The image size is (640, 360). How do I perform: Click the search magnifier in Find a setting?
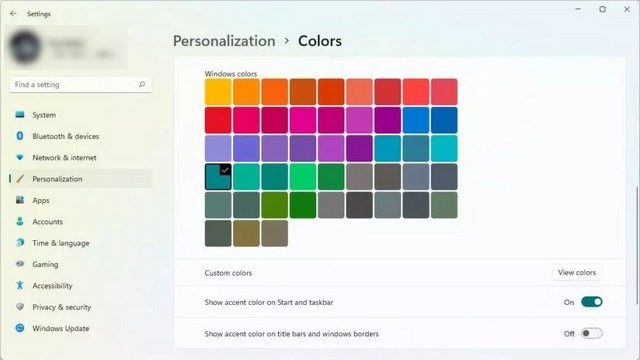point(142,84)
